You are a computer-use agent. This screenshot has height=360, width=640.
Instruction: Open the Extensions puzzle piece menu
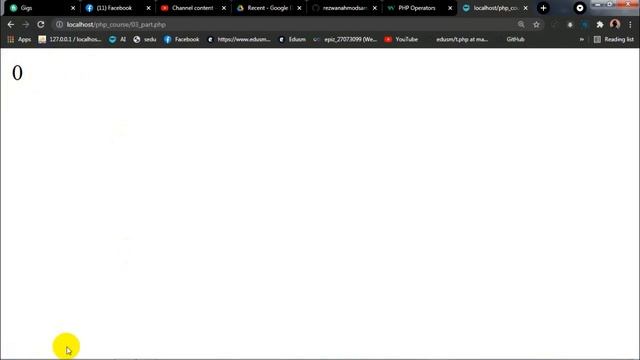pos(600,24)
